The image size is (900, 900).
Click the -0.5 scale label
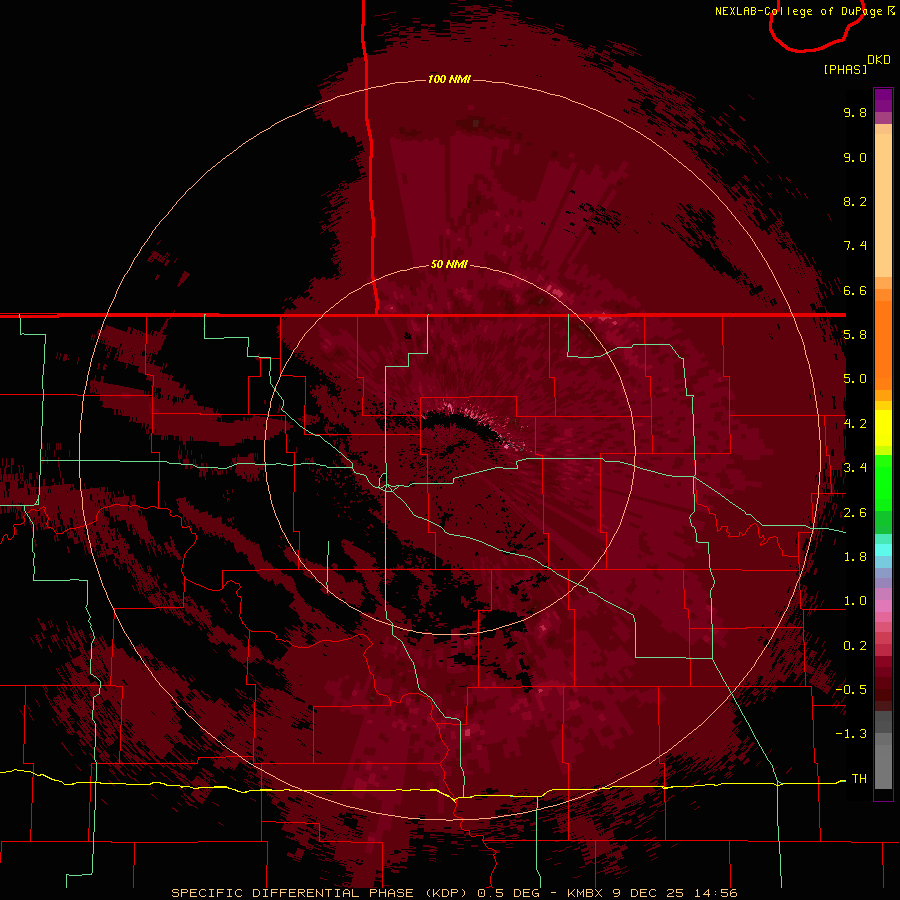851,690
